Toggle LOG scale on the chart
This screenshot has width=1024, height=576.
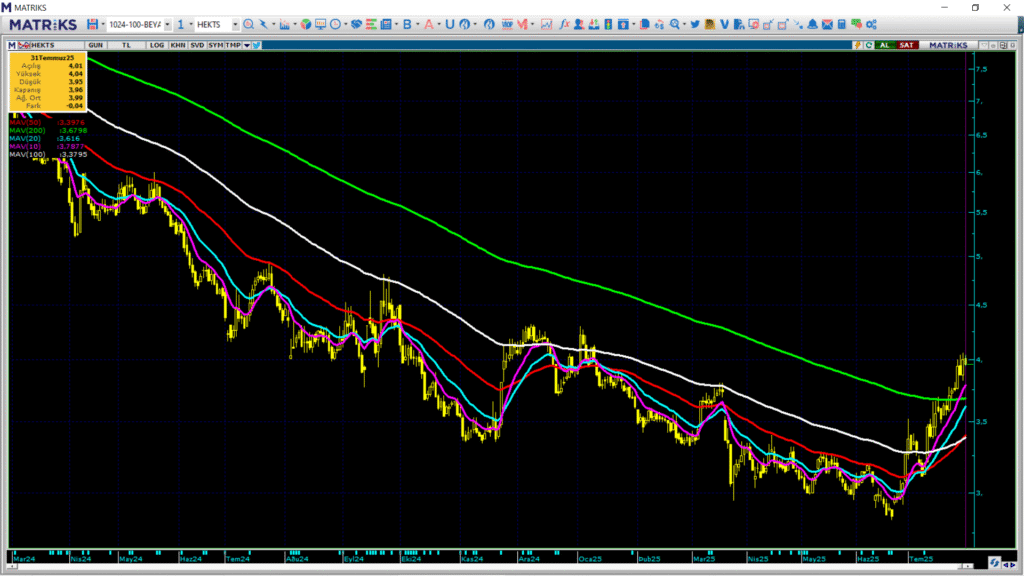(x=157, y=45)
